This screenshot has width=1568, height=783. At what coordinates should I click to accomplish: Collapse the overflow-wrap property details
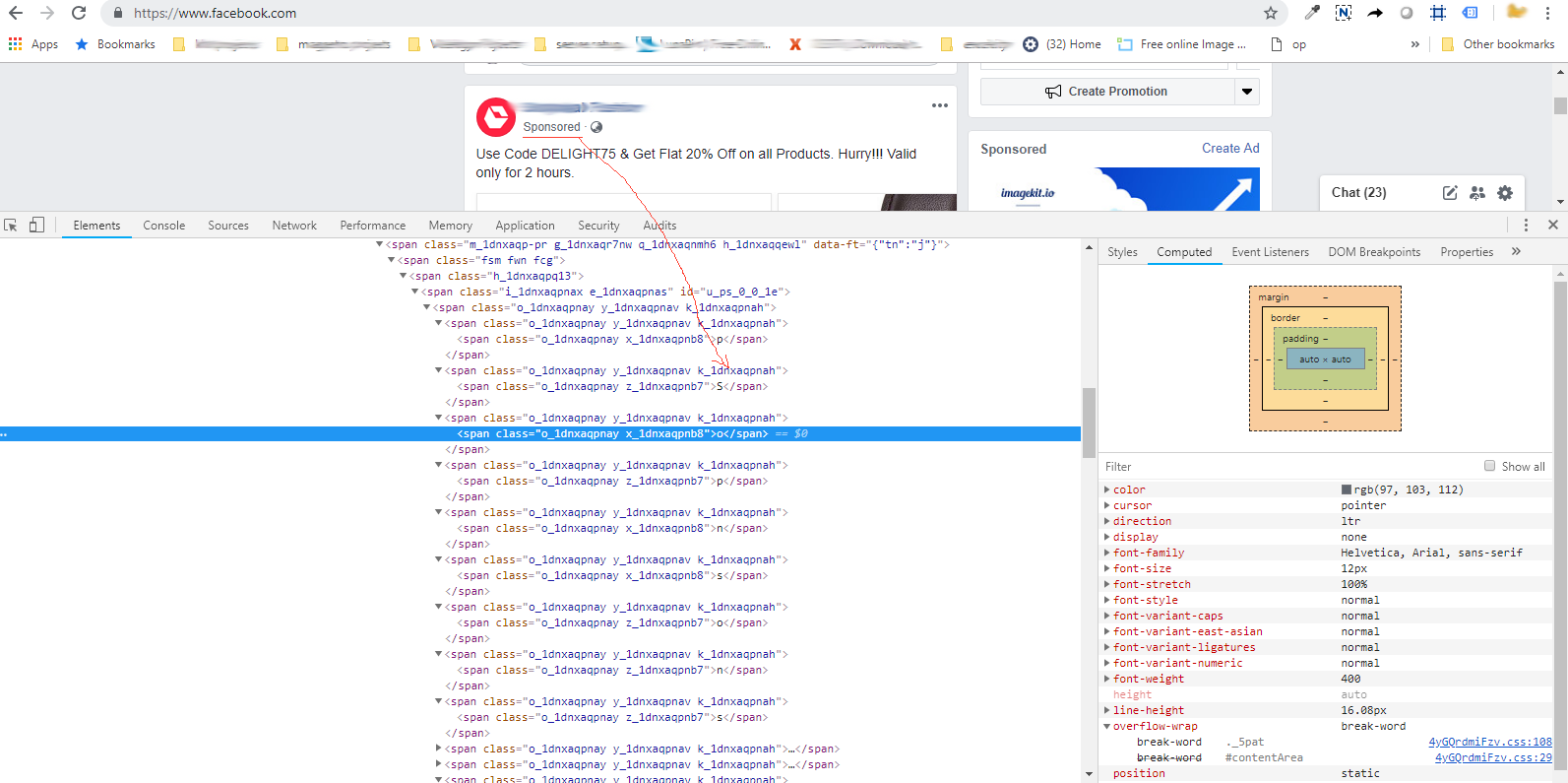click(x=1107, y=726)
